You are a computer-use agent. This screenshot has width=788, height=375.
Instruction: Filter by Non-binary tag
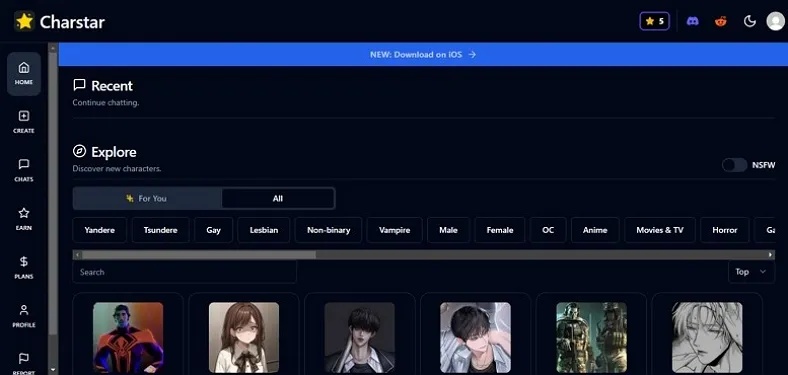tap(329, 230)
